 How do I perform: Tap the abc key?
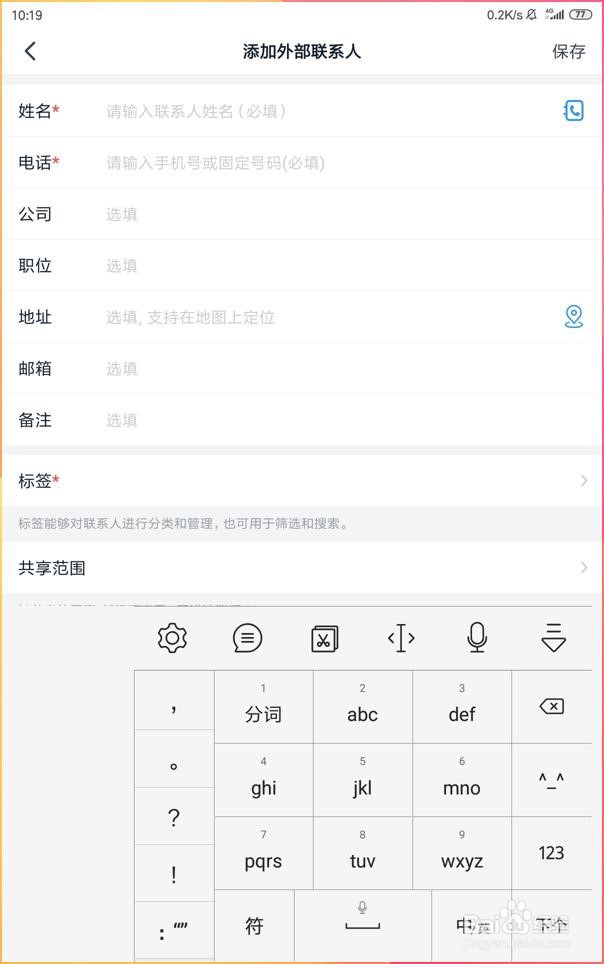363,706
